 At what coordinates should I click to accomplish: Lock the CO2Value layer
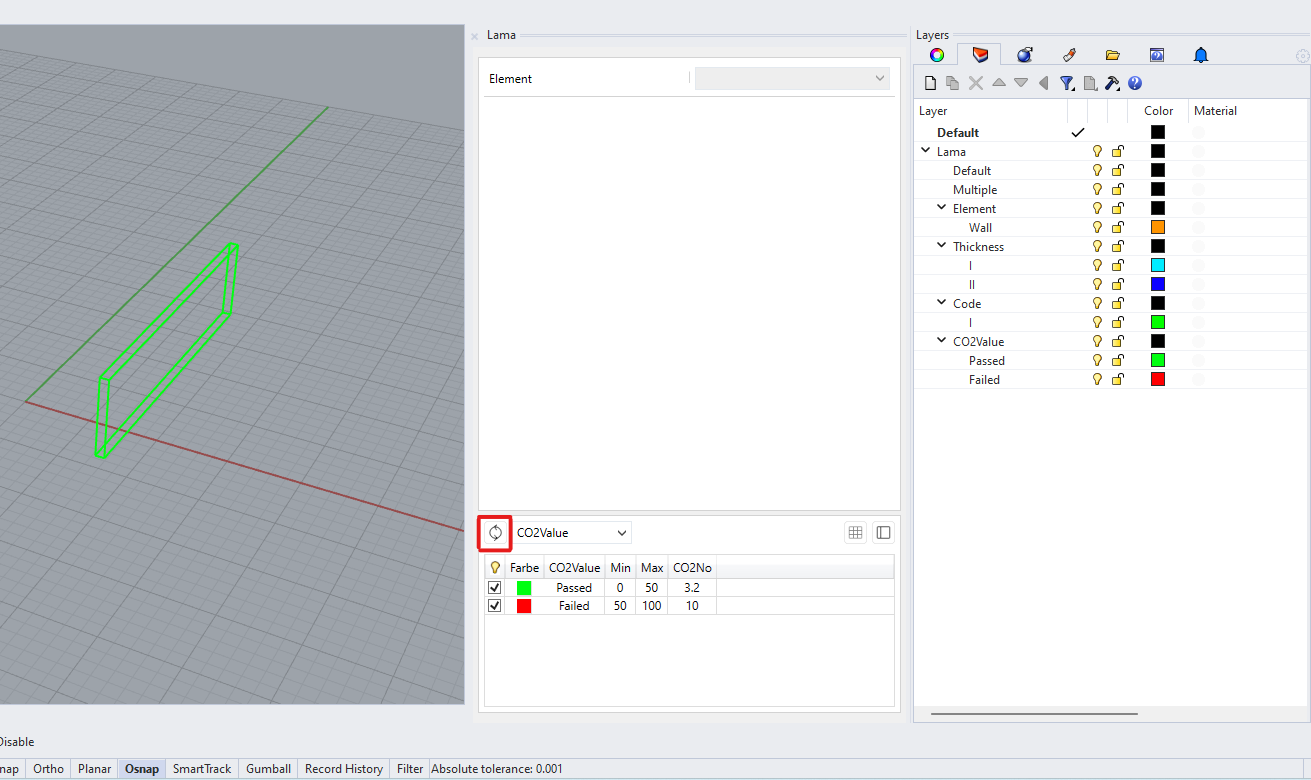click(1117, 341)
